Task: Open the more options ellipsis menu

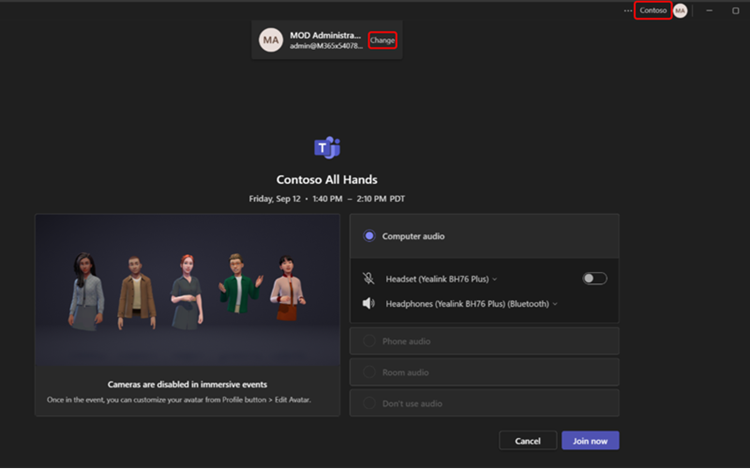Action: pyautogui.click(x=628, y=10)
